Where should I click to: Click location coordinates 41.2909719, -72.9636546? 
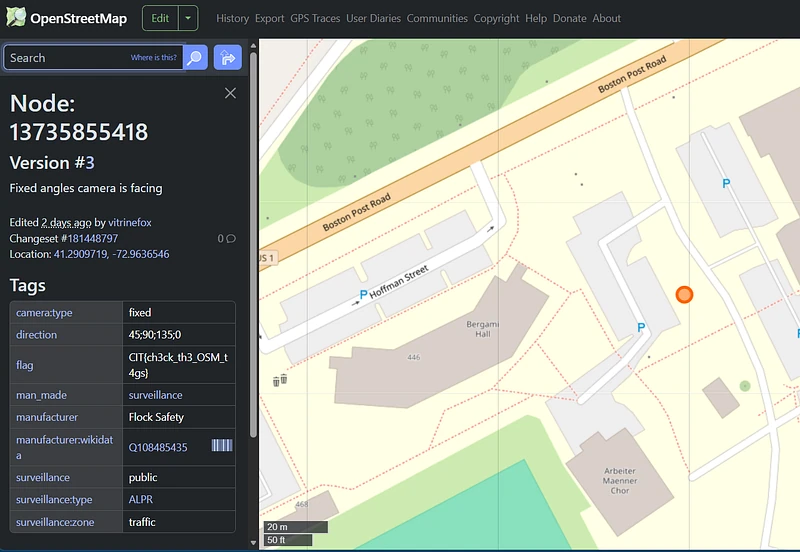coord(111,254)
